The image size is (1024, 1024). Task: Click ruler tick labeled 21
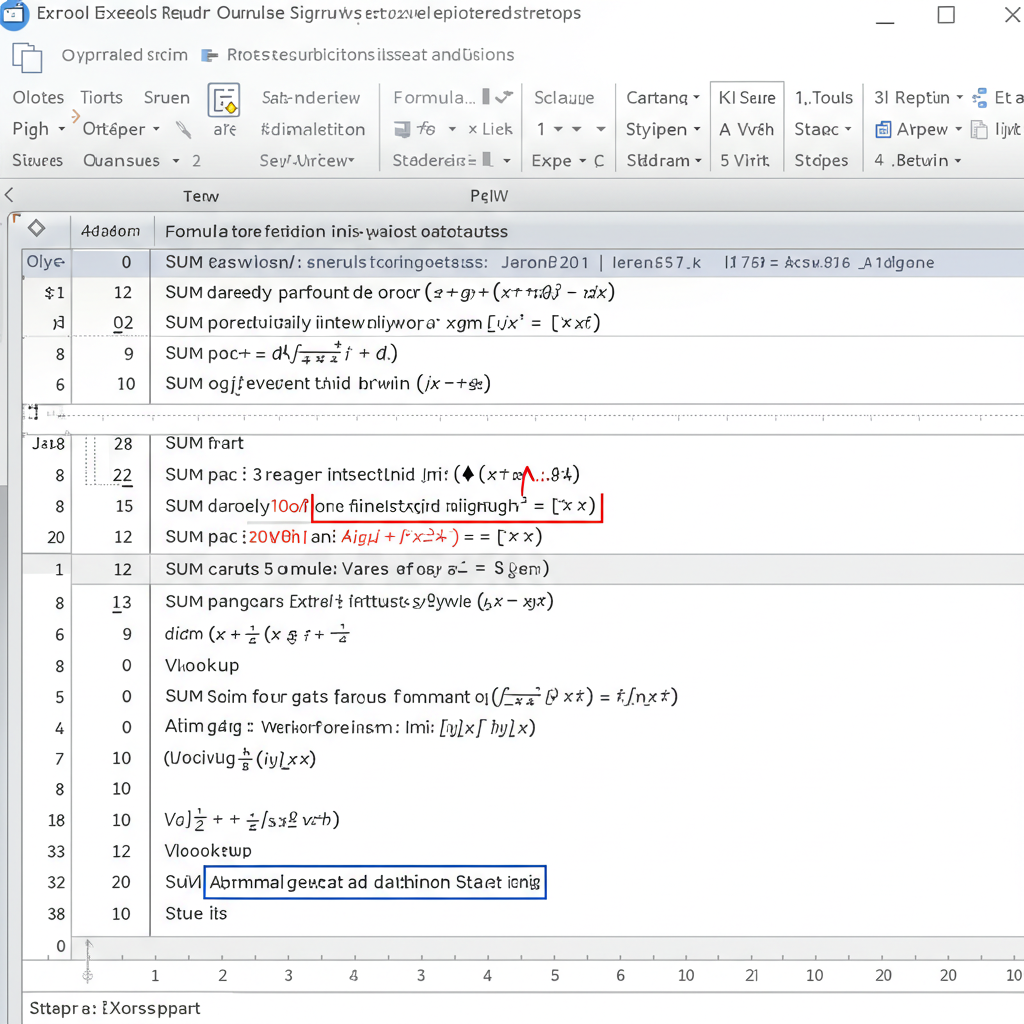[x=752, y=975]
